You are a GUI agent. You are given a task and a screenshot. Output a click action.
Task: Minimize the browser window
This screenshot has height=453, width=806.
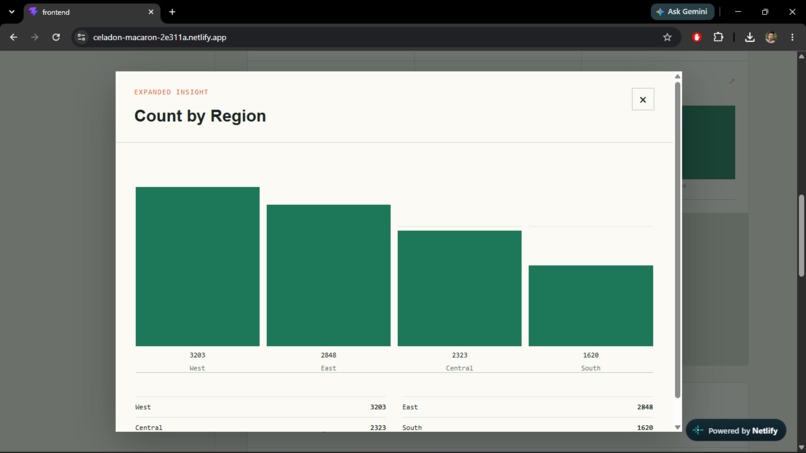pyautogui.click(x=738, y=12)
